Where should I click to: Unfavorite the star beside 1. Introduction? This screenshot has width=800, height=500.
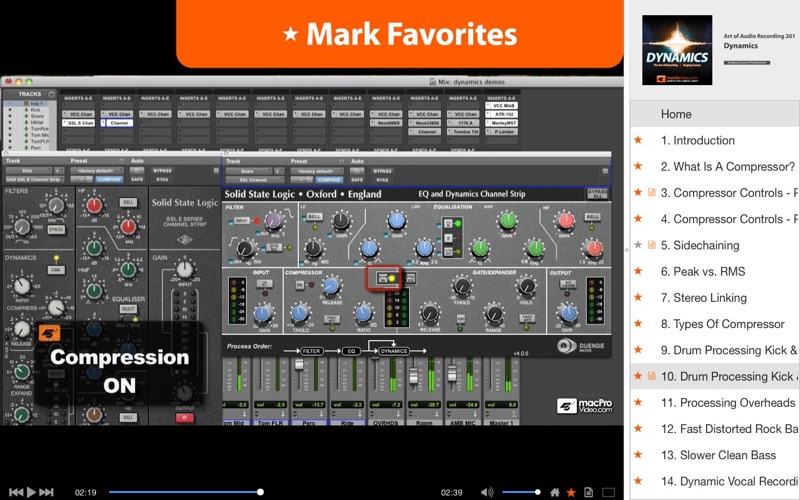[x=638, y=140]
